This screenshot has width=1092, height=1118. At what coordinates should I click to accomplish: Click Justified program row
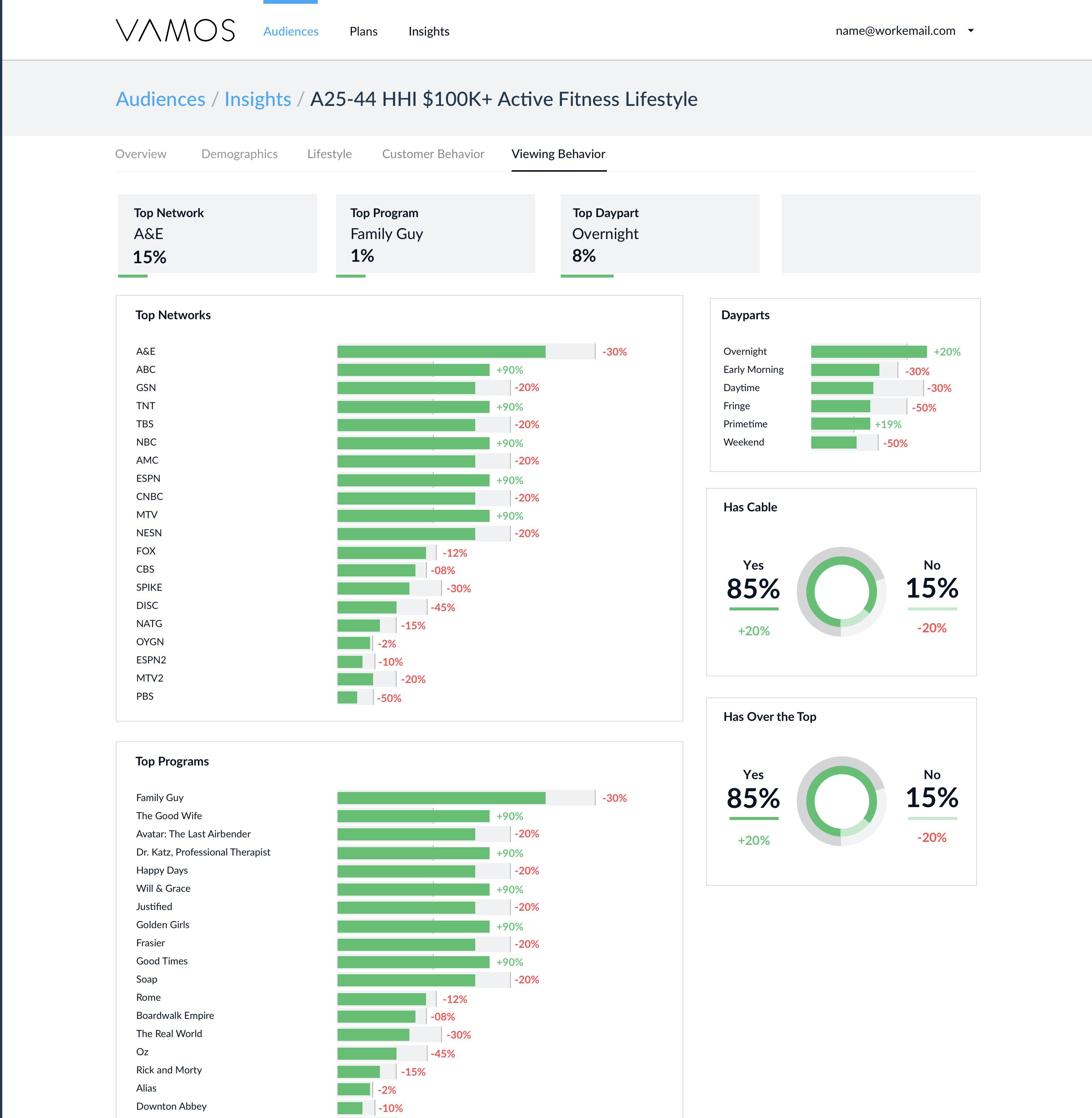point(154,907)
